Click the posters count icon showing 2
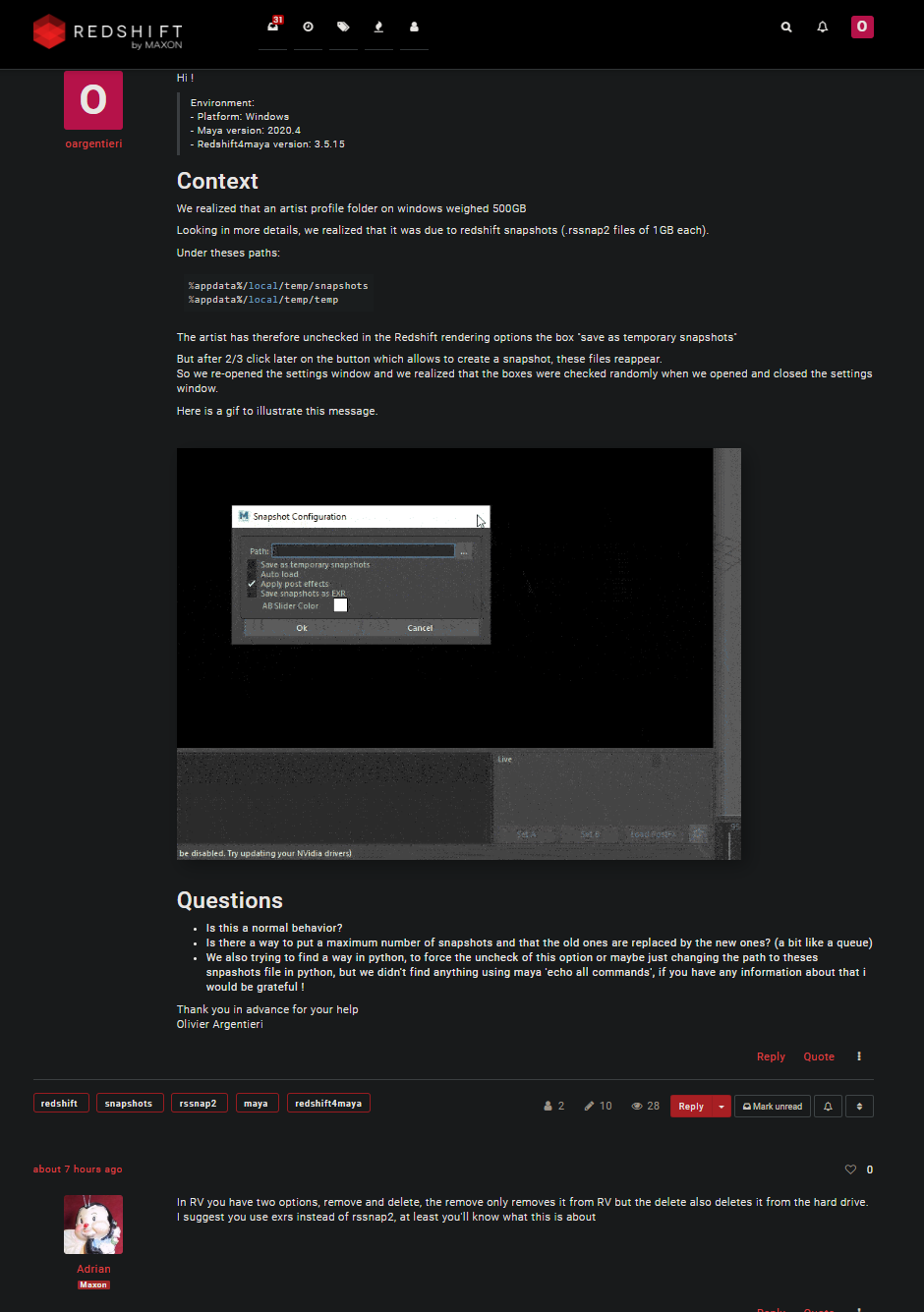Viewport: 924px width, 1312px height. [548, 1106]
